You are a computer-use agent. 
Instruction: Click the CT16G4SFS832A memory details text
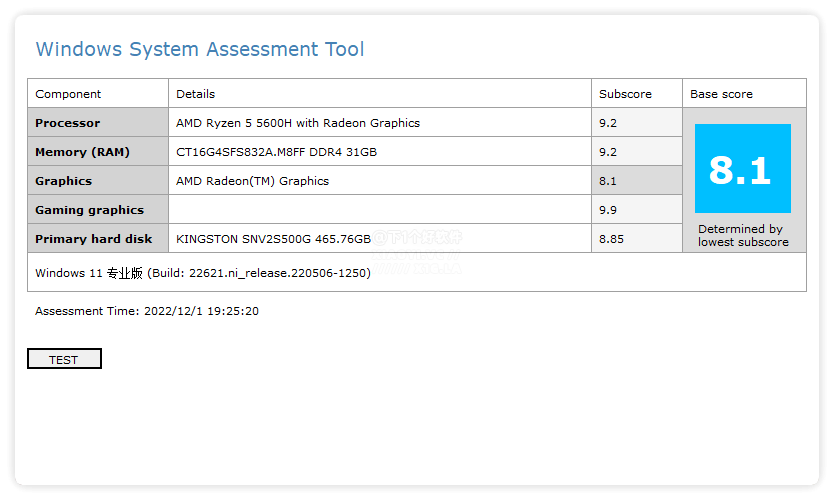(x=277, y=152)
